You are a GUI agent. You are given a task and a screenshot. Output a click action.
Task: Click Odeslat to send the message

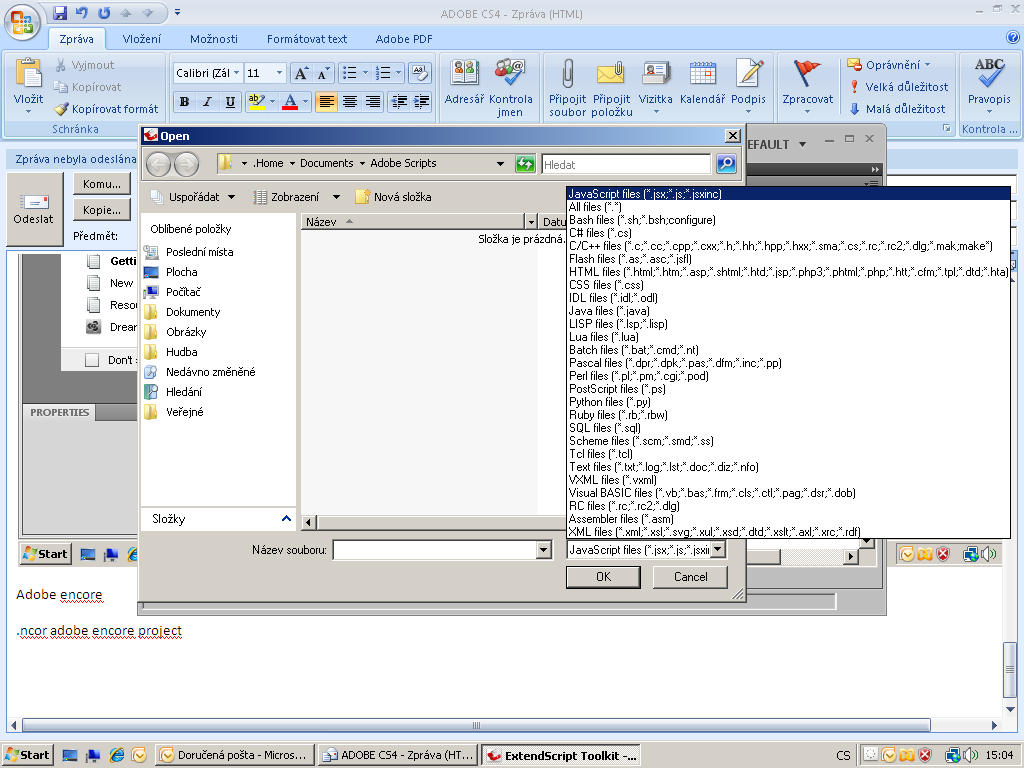point(34,208)
